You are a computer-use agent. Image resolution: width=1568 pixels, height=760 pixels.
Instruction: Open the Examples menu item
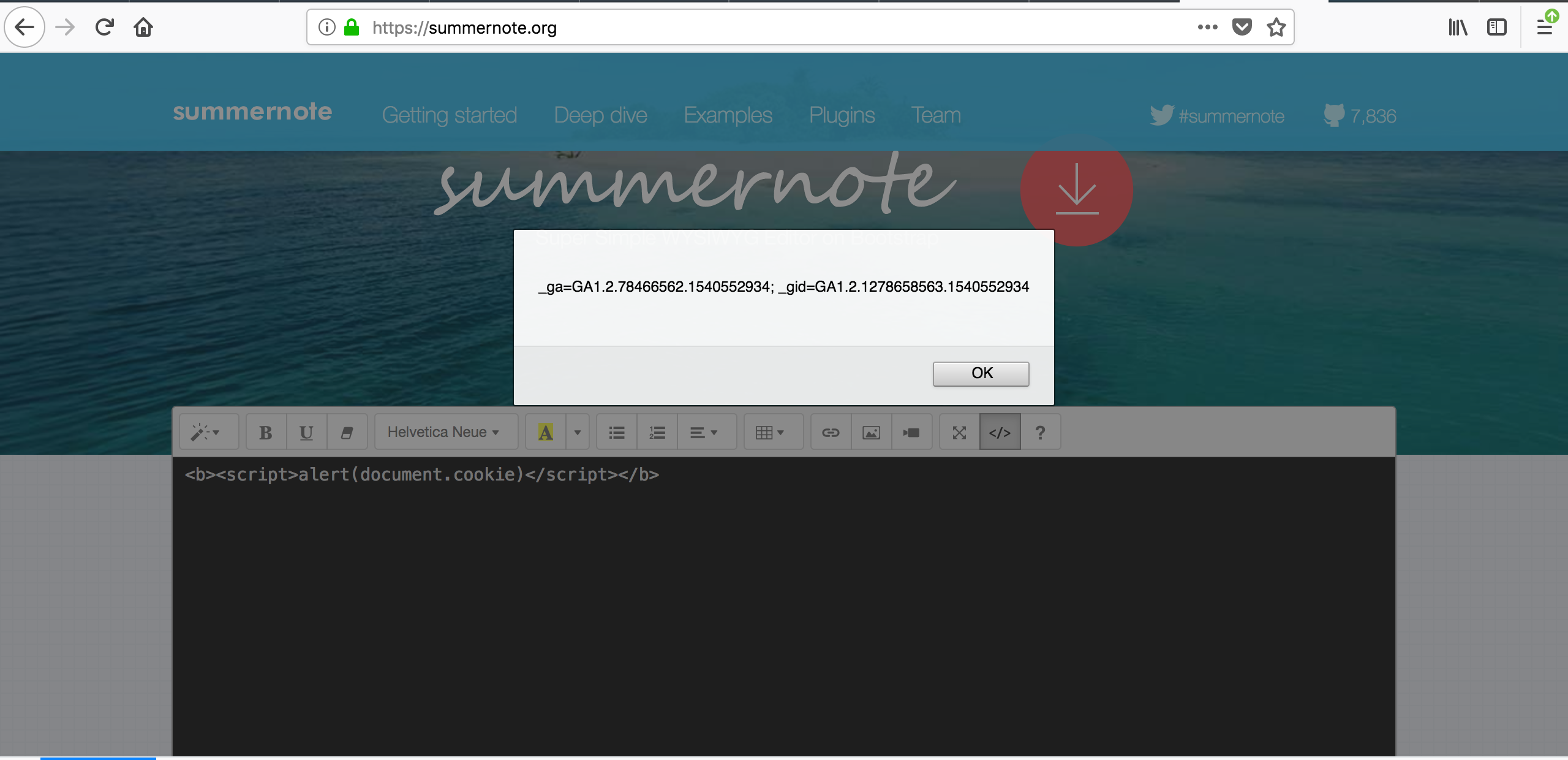pos(728,115)
